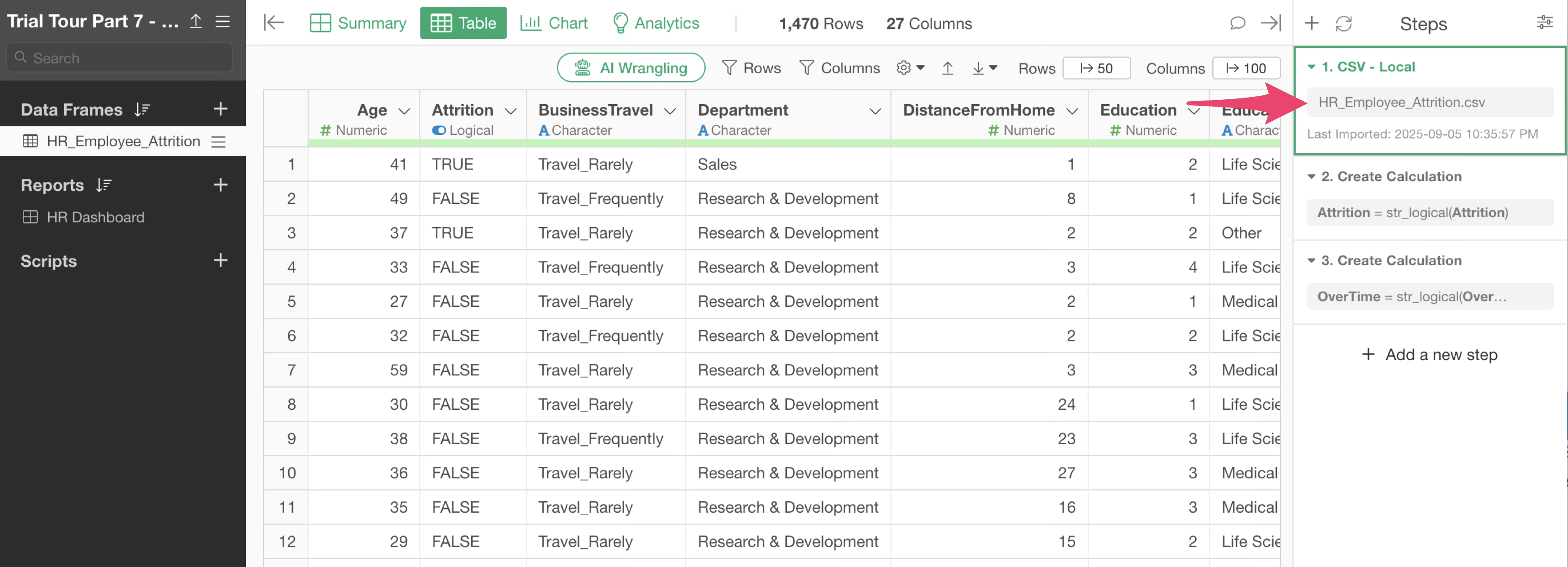Open the Department column dropdown menu
The height and width of the screenshot is (567, 1568).
[875, 111]
